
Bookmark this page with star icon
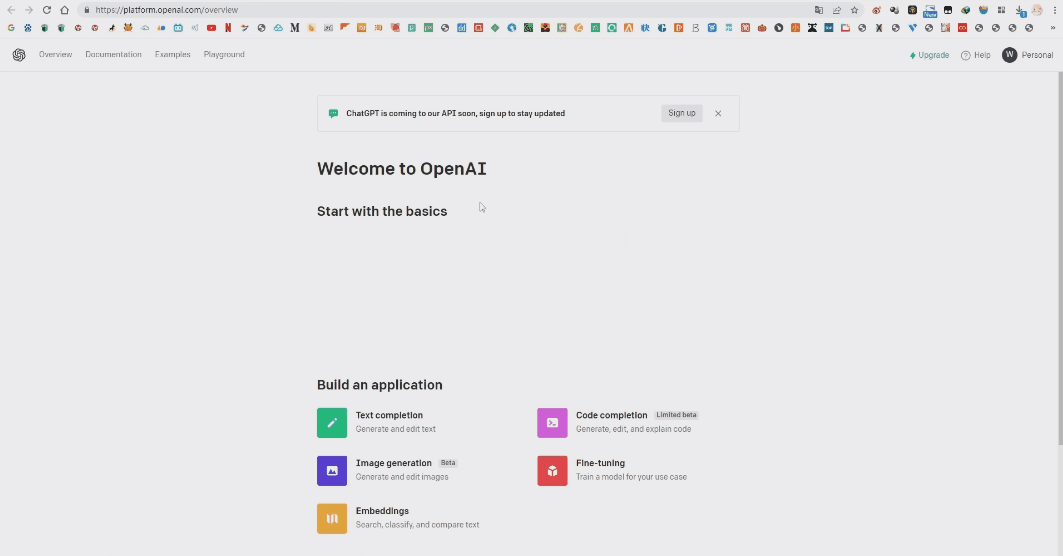854,10
